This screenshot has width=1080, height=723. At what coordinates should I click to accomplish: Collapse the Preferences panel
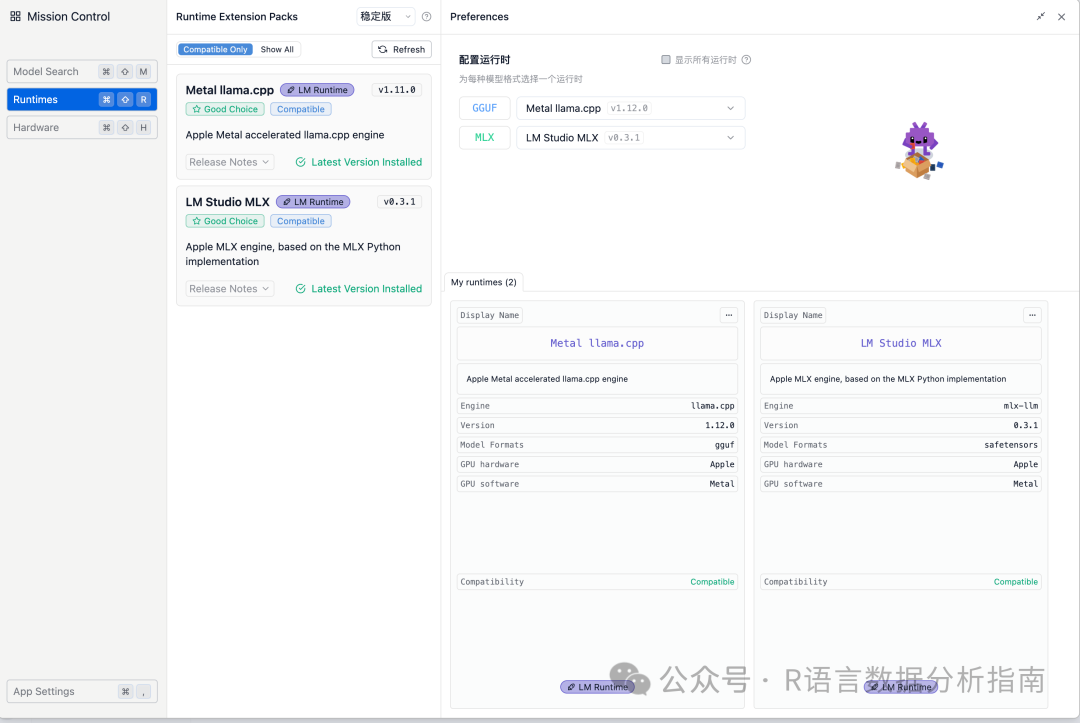(x=1041, y=17)
